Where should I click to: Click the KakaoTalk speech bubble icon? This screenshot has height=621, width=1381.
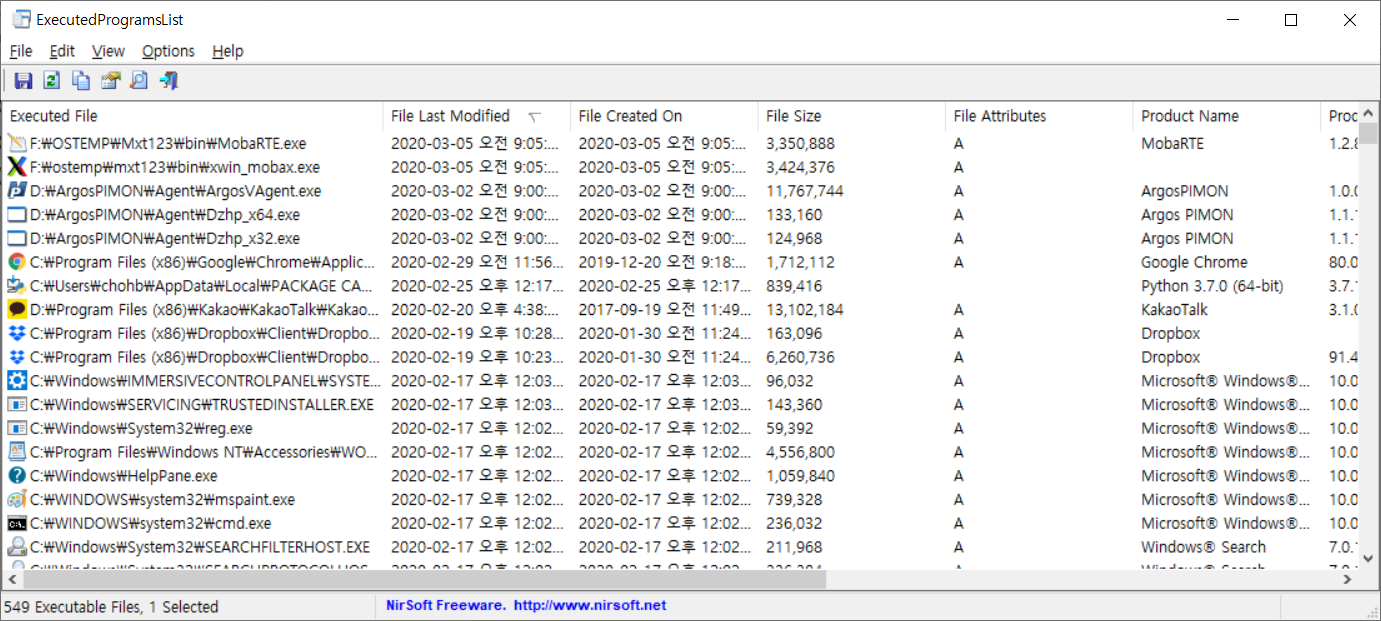tap(17, 309)
